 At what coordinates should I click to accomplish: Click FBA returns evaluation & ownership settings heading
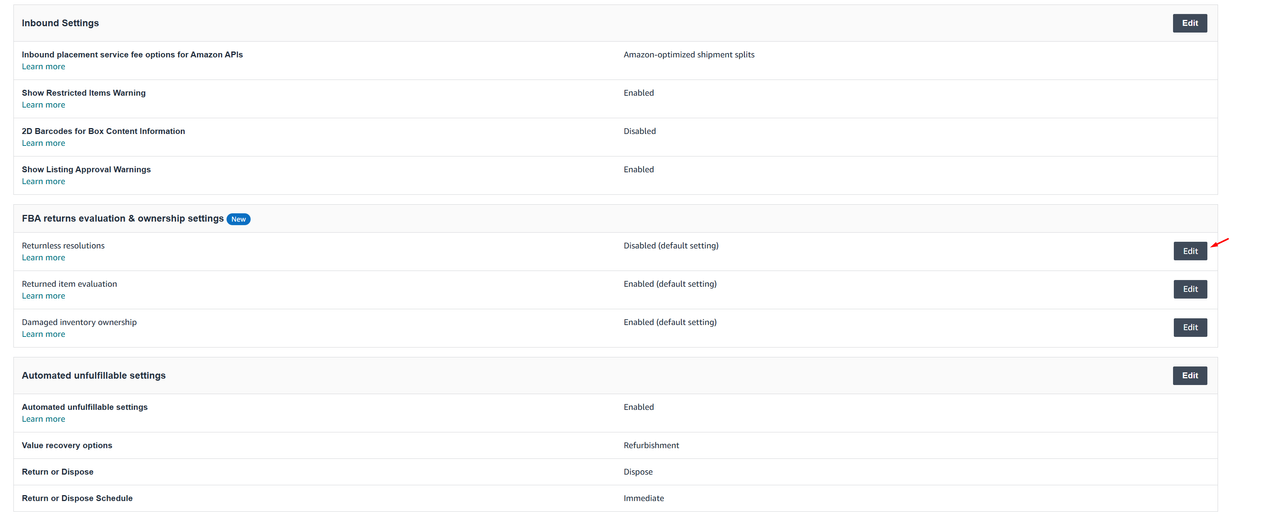point(122,218)
